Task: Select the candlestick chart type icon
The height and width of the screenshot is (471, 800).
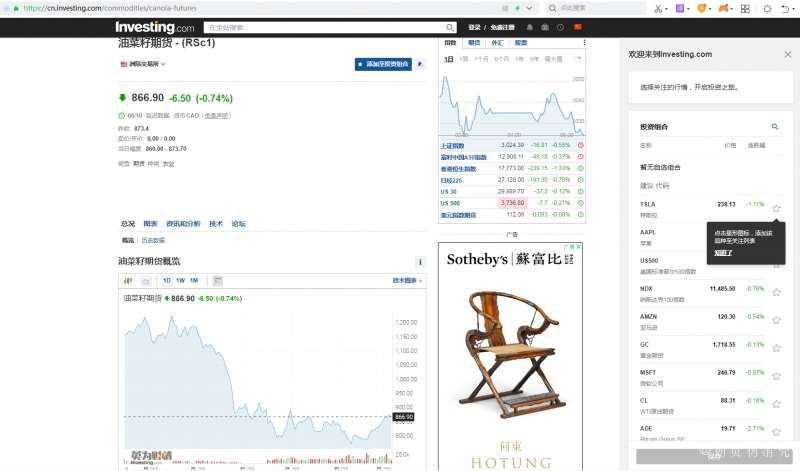Action: coord(128,281)
